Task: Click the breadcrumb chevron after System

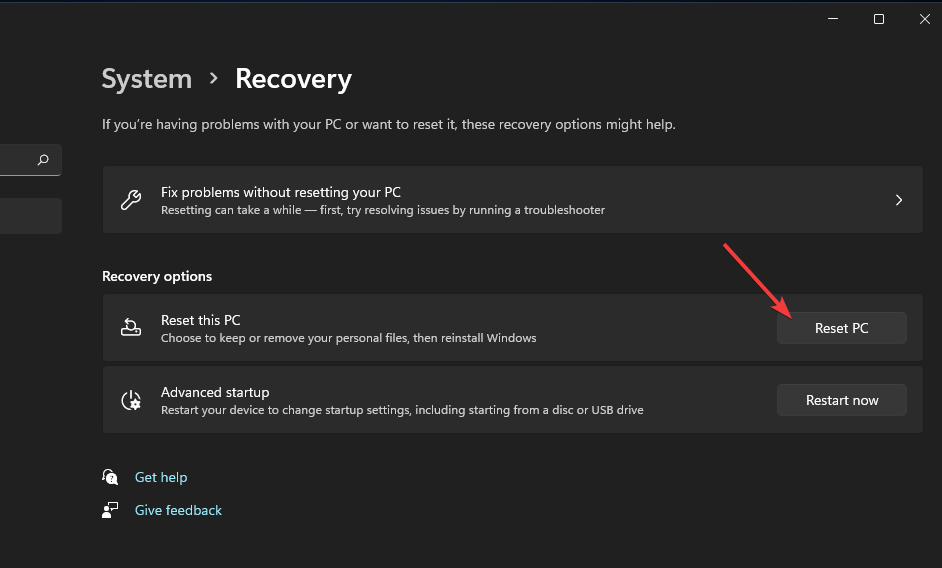Action: point(214,79)
